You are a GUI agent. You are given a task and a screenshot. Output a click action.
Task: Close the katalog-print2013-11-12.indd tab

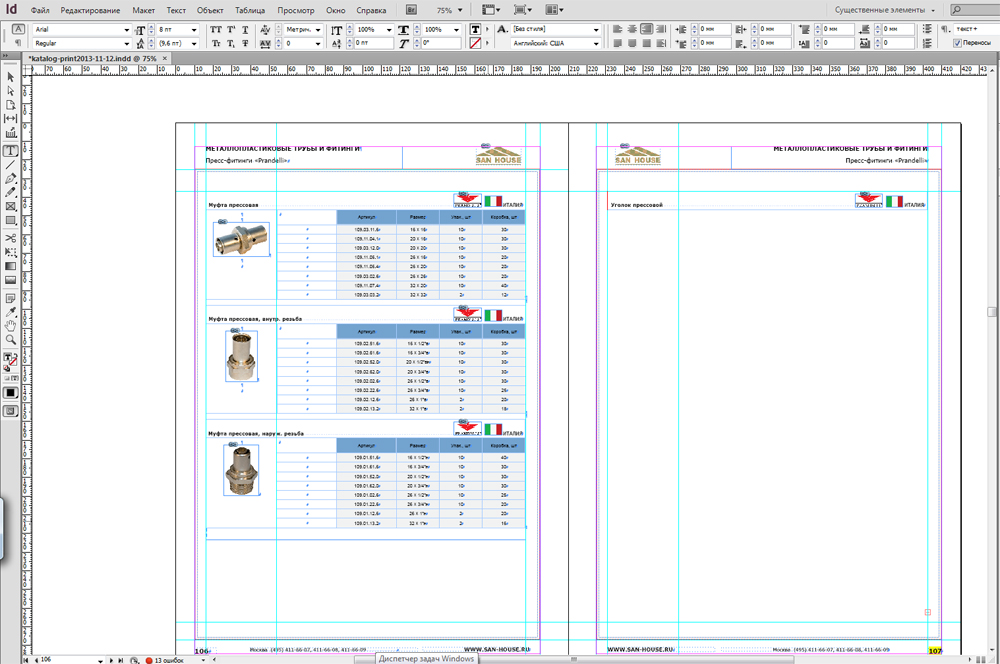click(165, 58)
